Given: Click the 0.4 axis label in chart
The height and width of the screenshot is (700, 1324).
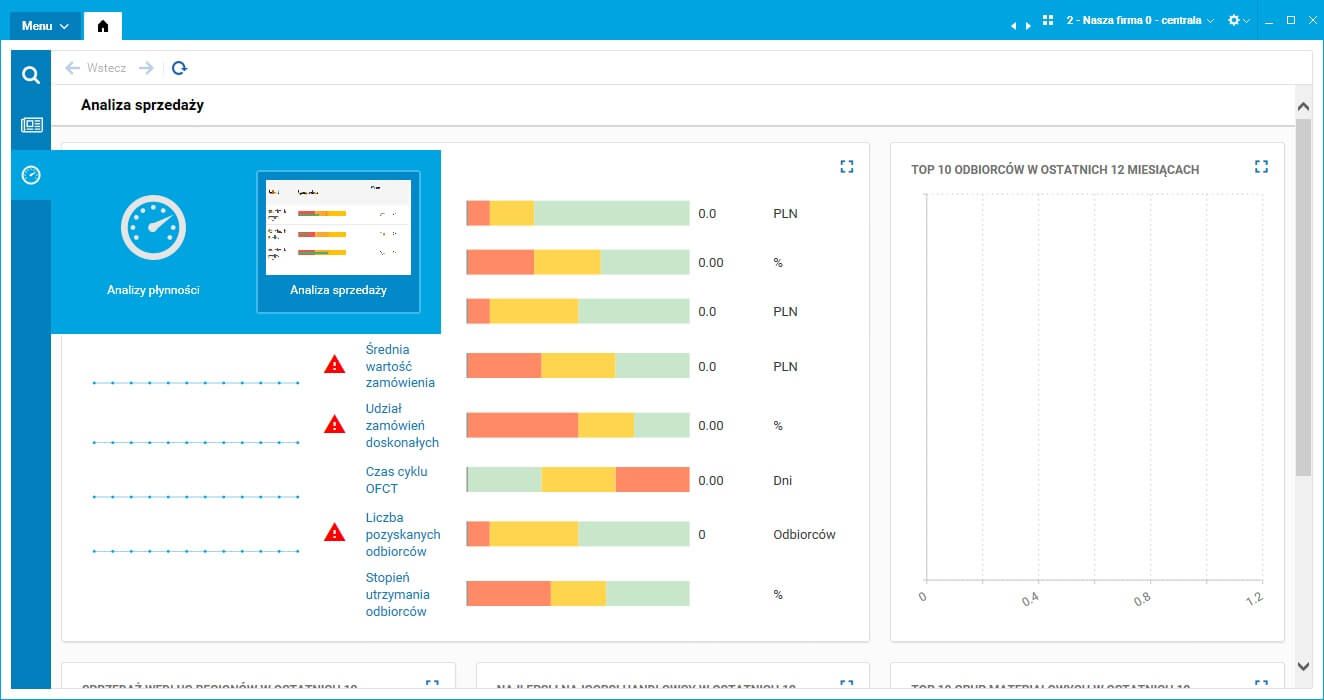Looking at the screenshot, I should (1030, 599).
